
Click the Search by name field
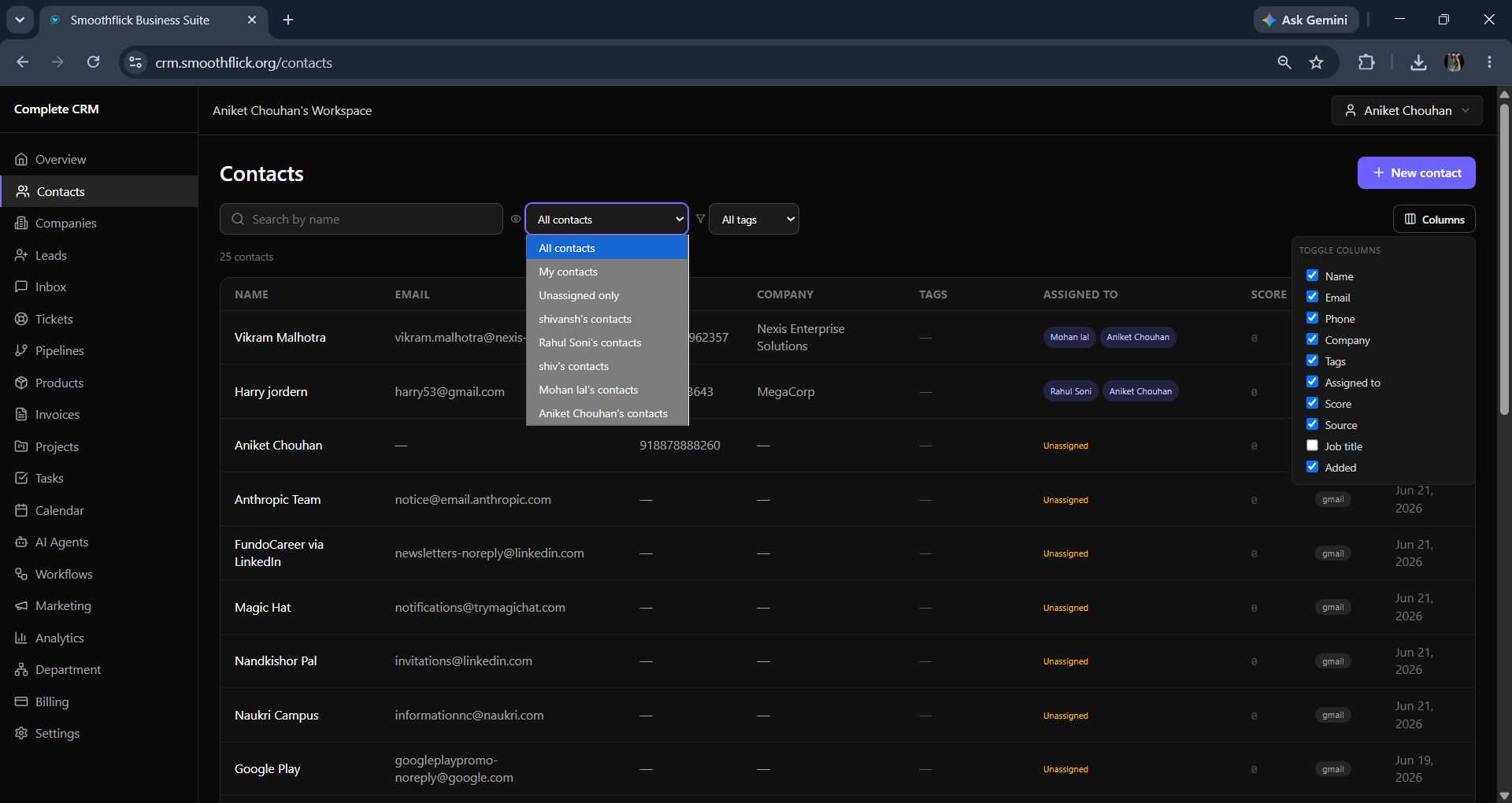click(x=361, y=219)
